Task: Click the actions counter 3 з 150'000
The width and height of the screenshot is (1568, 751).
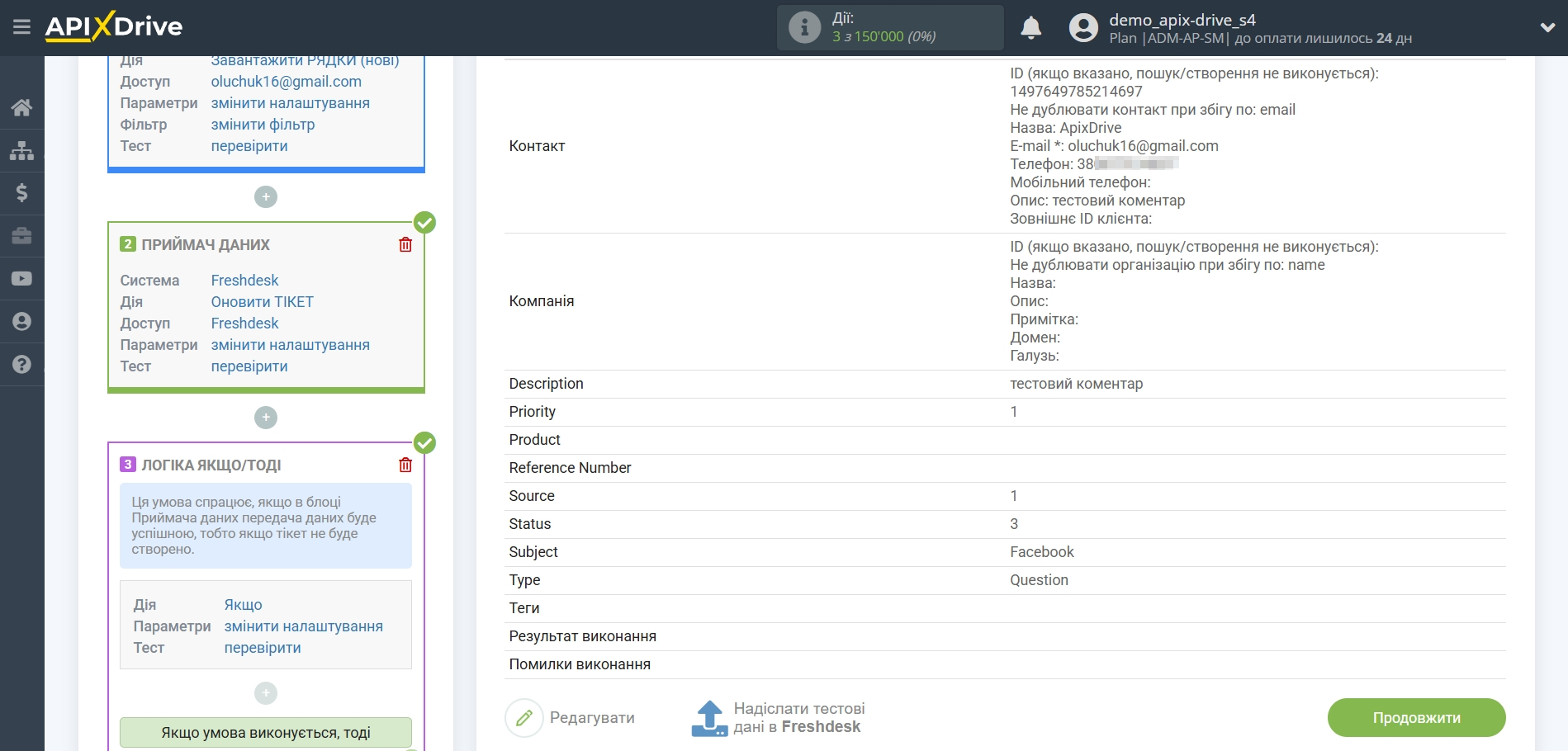Action: (x=883, y=36)
